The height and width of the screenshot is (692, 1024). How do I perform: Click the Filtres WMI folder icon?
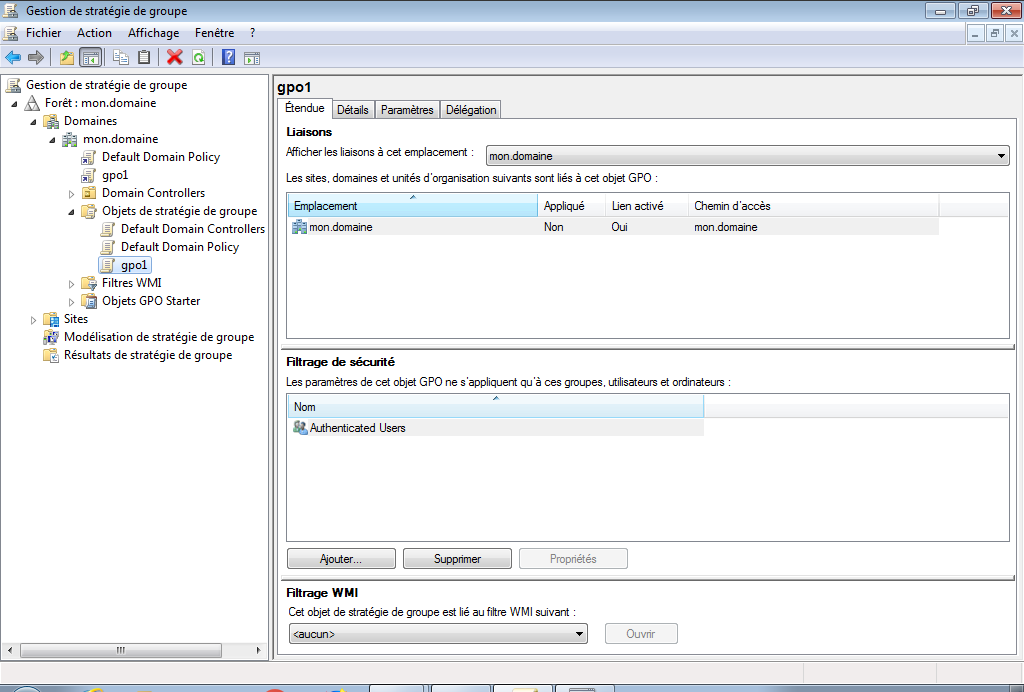click(x=89, y=283)
